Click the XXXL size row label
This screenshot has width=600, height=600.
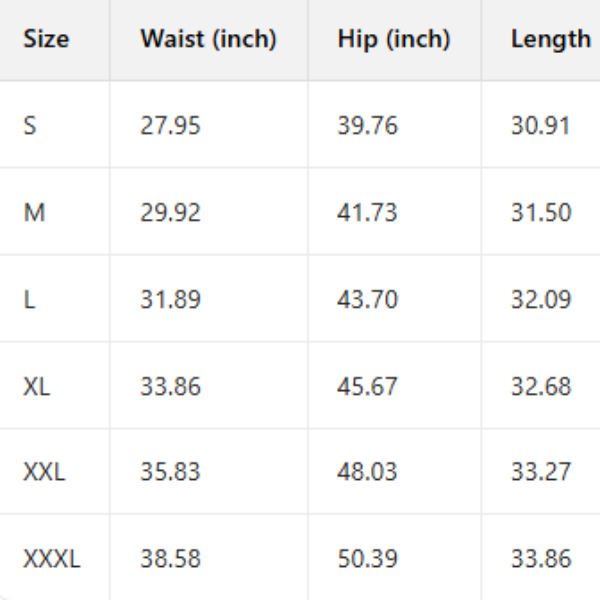pos(51,559)
